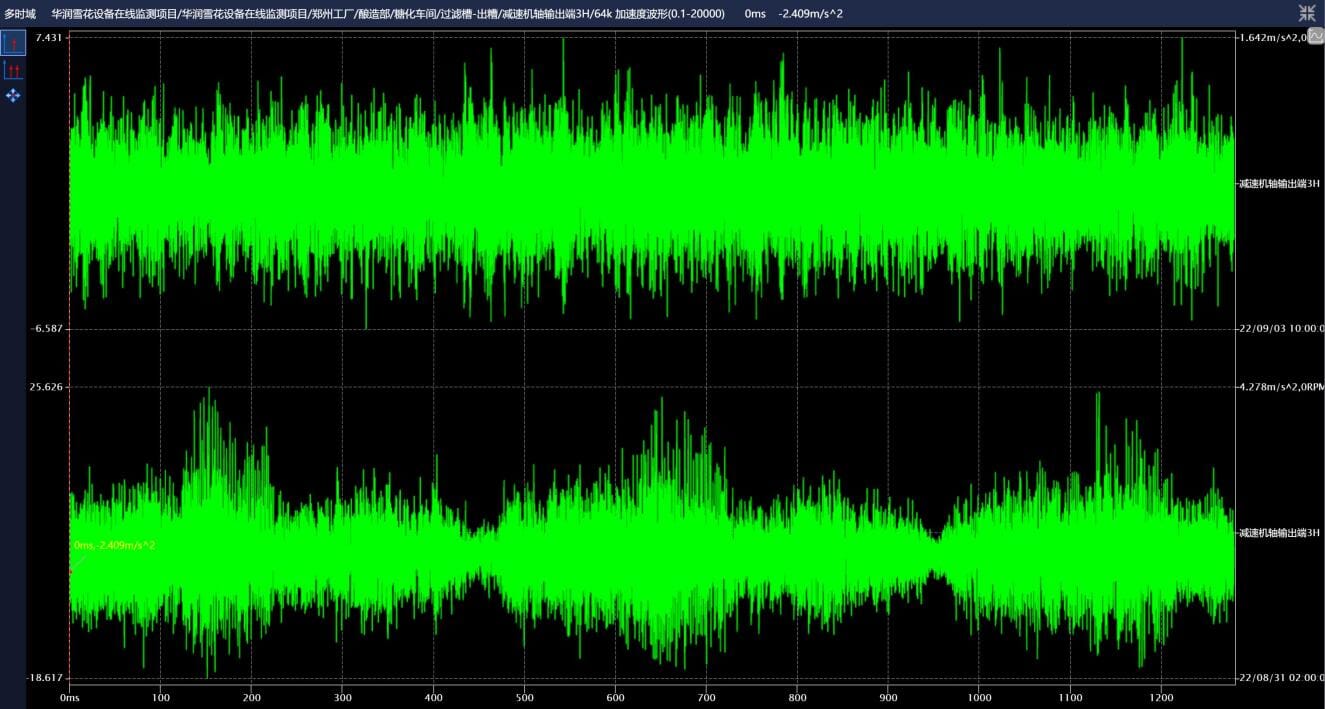Activate the double cursor tool icon
This screenshot has width=1325, height=709.
pyautogui.click(x=13, y=69)
